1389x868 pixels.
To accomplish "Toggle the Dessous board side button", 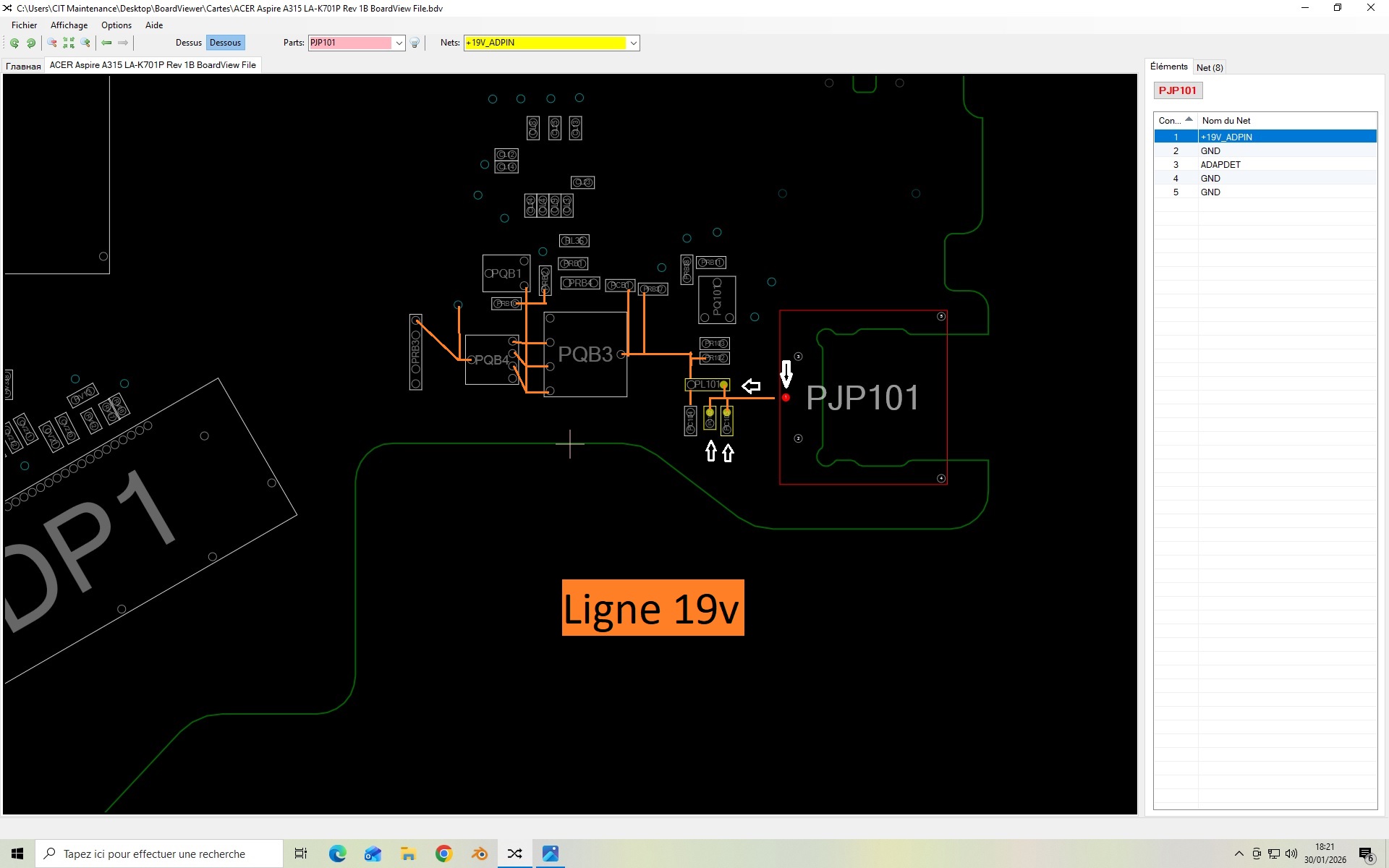I will pyautogui.click(x=225, y=43).
